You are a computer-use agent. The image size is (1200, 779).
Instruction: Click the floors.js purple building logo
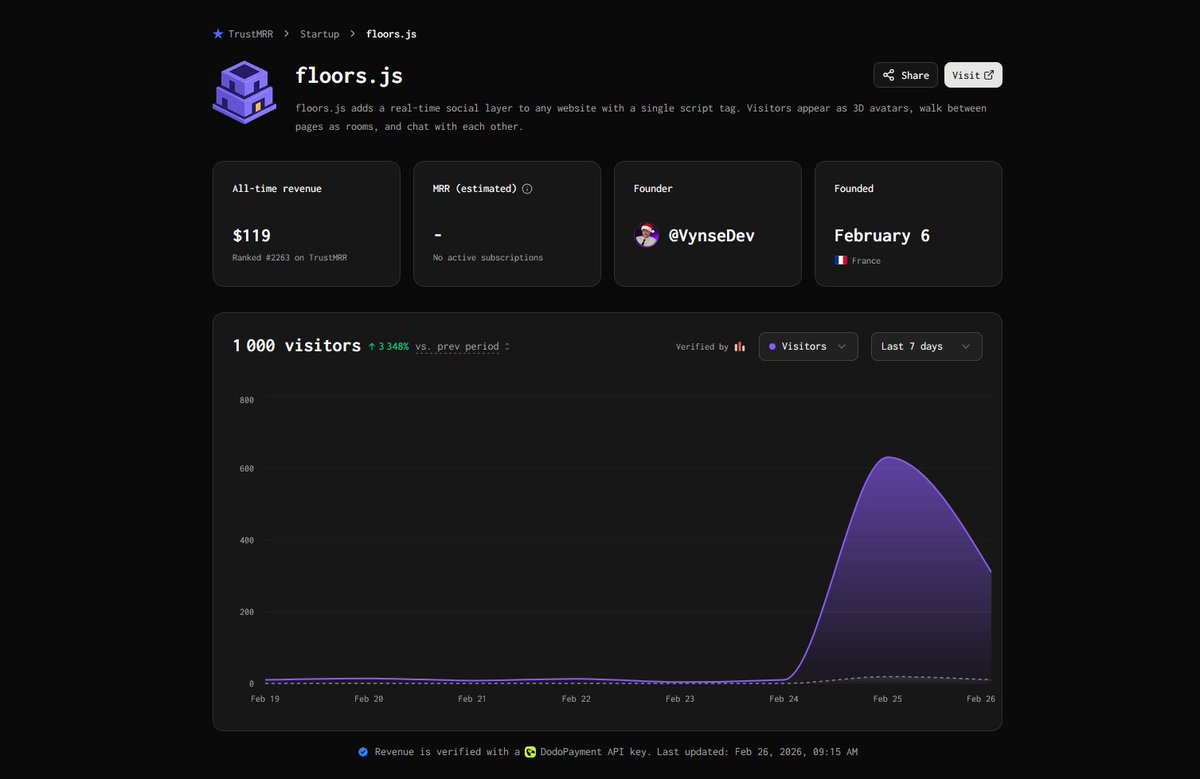pyautogui.click(x=244, y=92)
